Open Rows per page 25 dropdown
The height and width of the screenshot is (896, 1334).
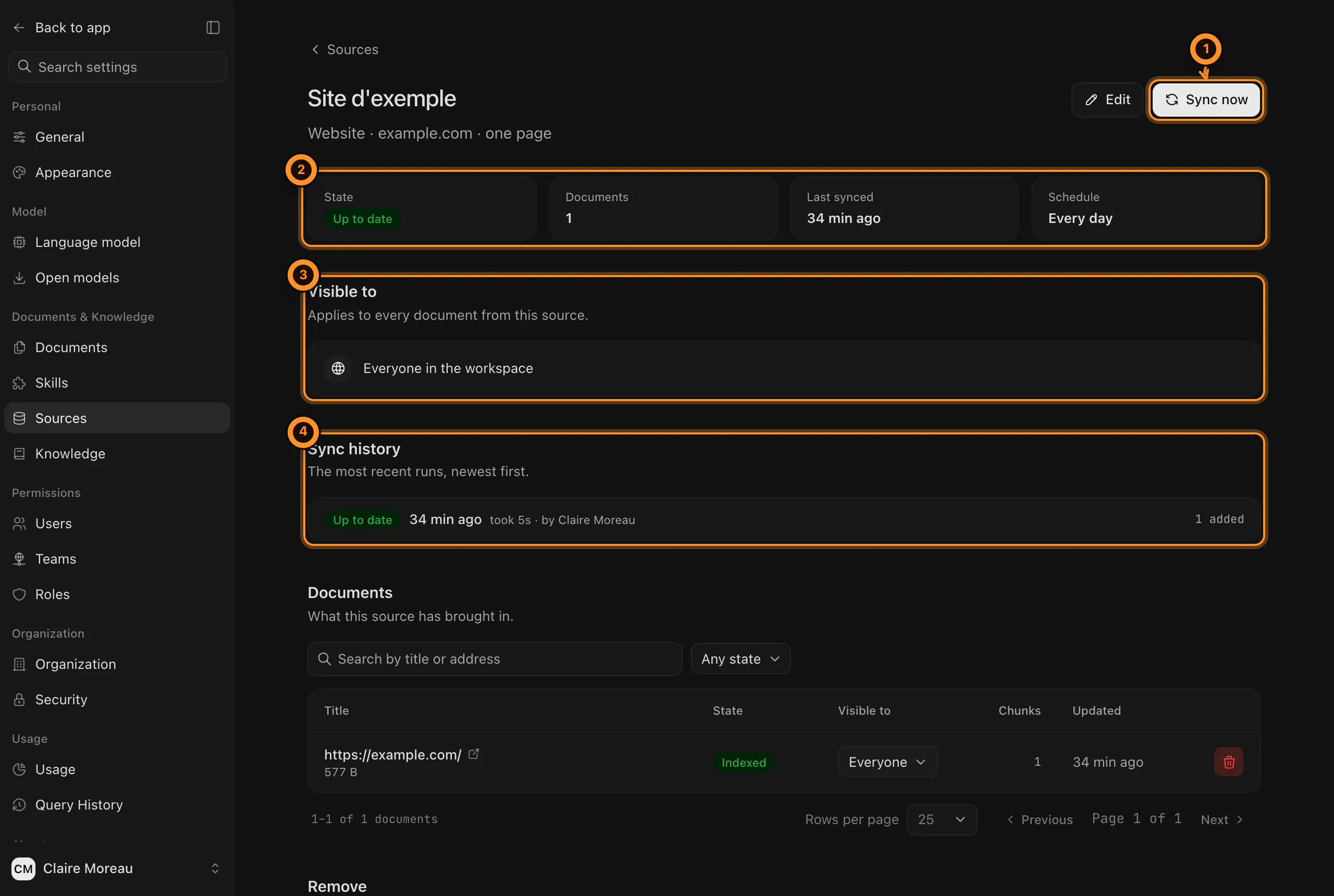[x=941, y=819]
